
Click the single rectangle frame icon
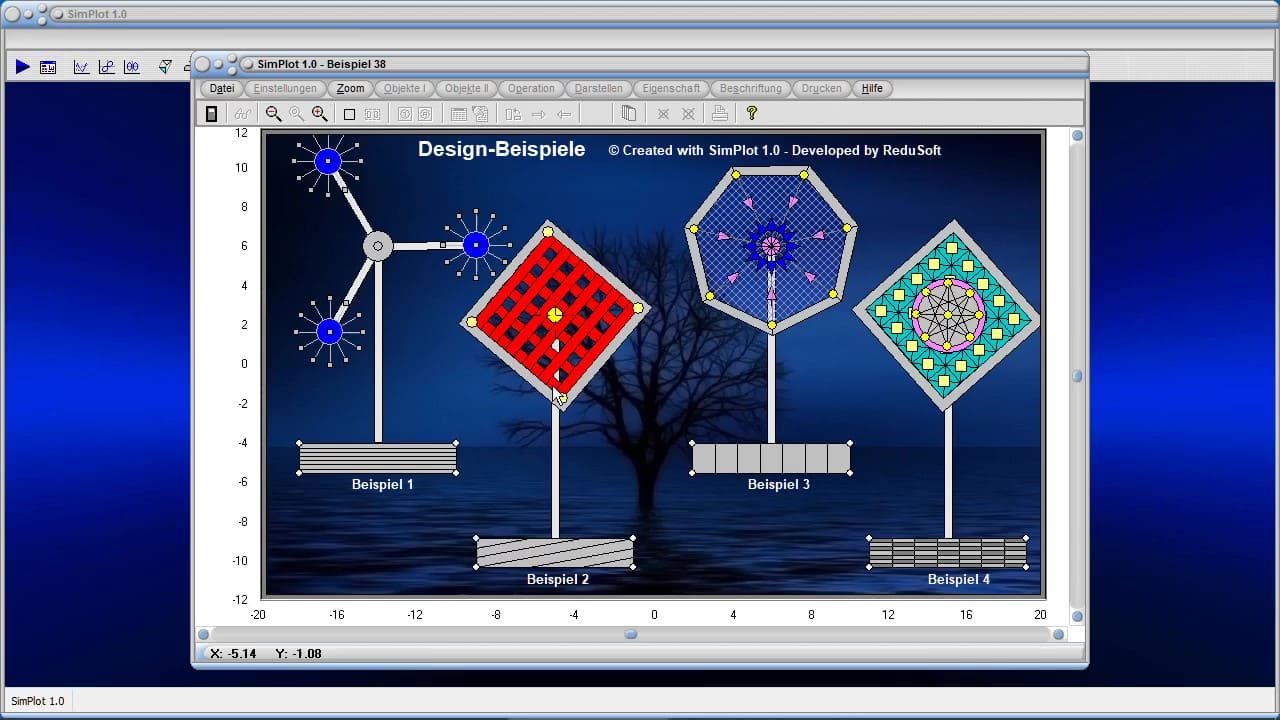point(349,114)
